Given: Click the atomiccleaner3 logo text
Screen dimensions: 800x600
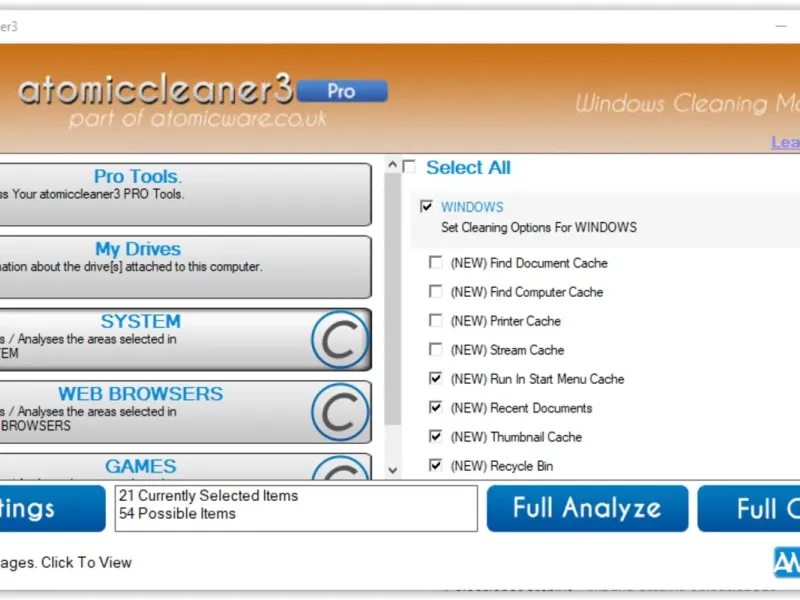Looking at the screenshot, I should 156,89.
